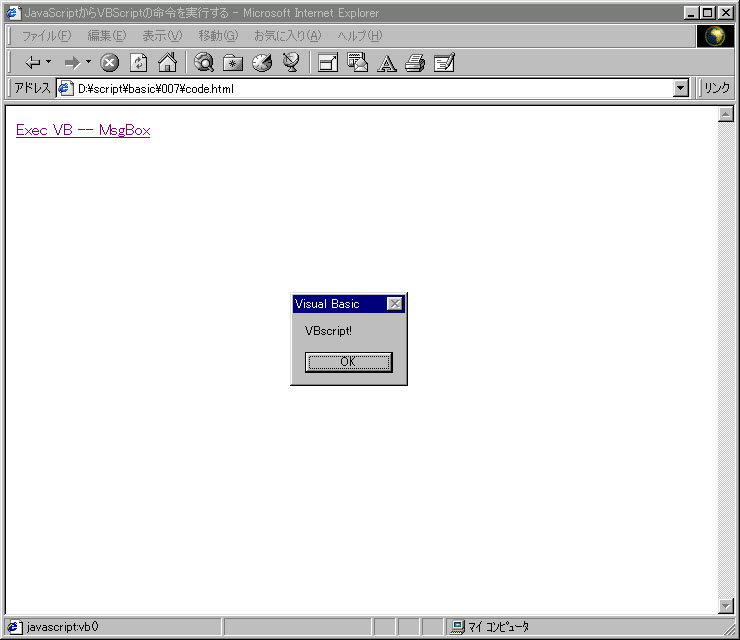Open the ヘルプ(H) menu
The width and height of the screenshot is (740, 640).
pos(360,36)
